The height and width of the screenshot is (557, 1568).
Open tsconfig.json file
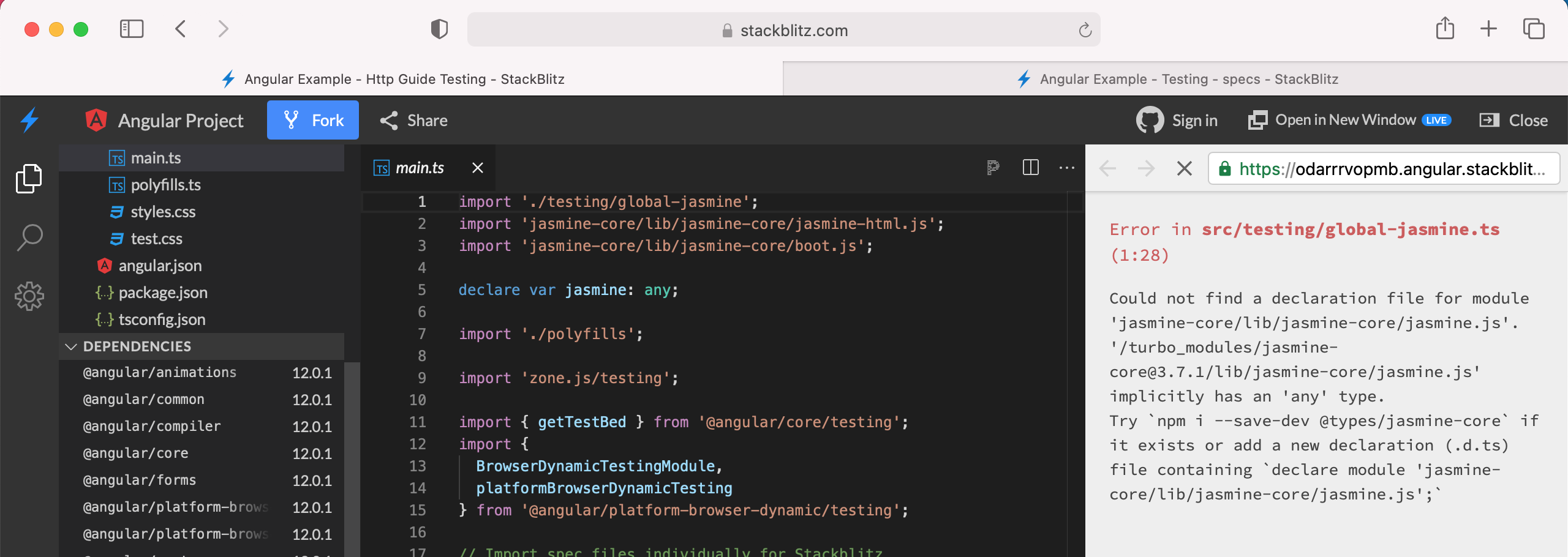coord(202,320)
